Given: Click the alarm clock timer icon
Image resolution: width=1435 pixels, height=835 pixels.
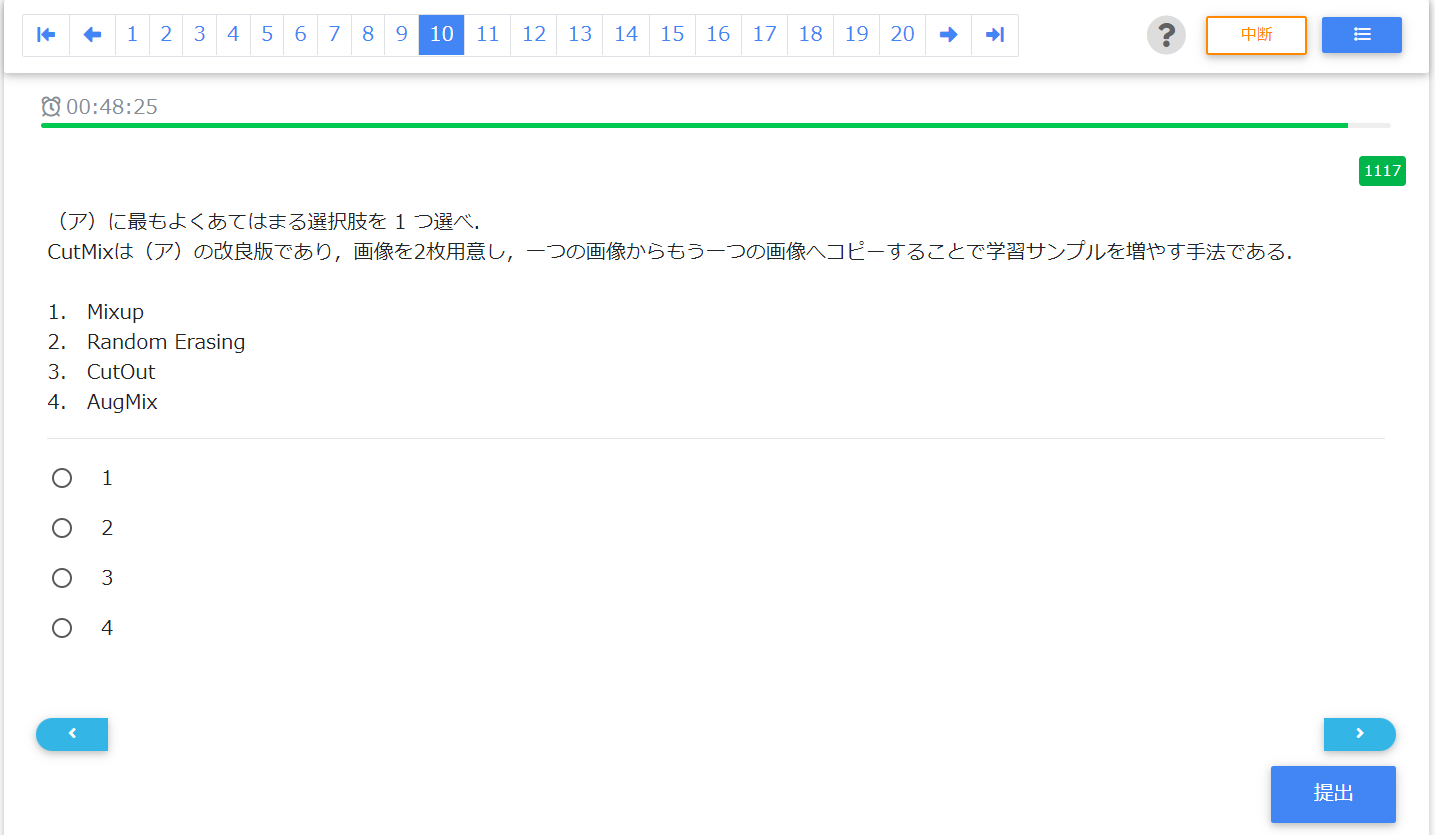Looking at the screenshot, I should (x=51, y=106).
